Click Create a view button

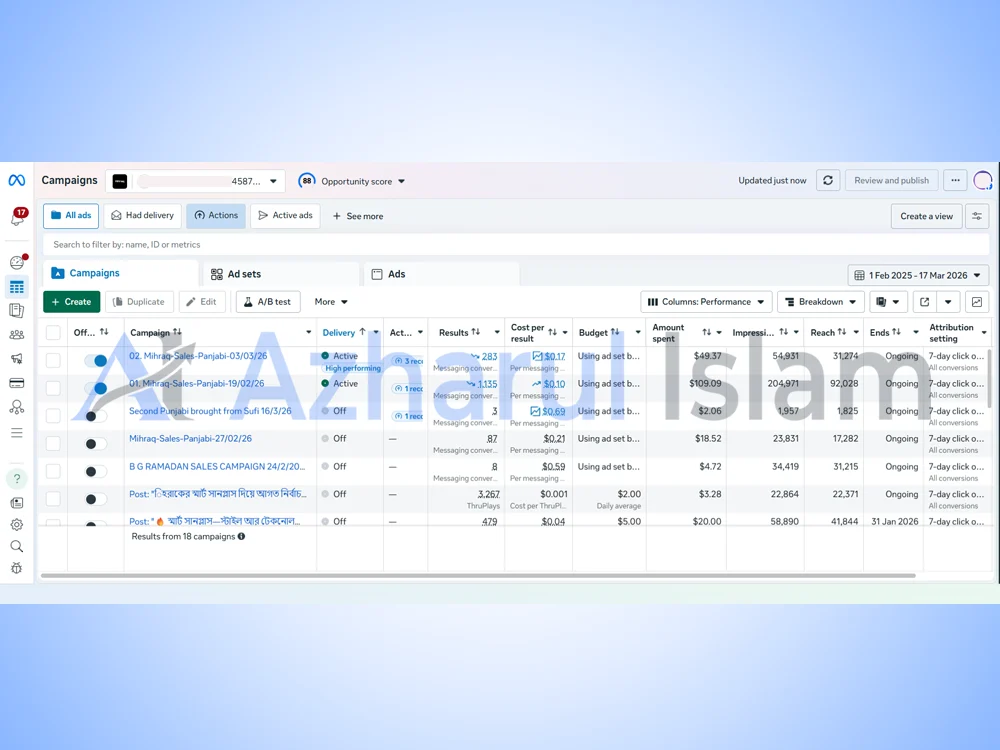pyautogui.click(x=927, y=216)
